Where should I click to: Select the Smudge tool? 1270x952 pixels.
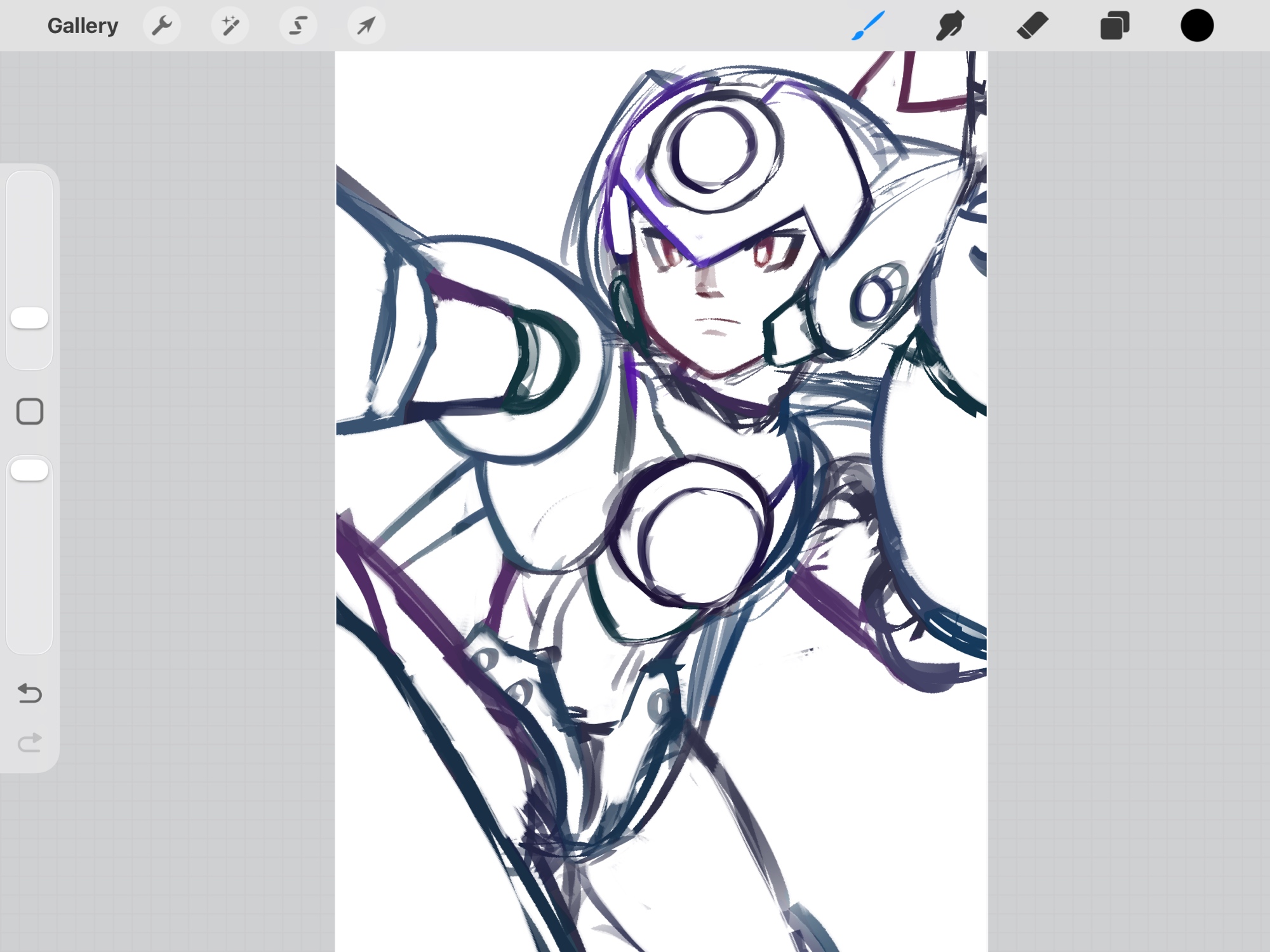tap(950, 26)
